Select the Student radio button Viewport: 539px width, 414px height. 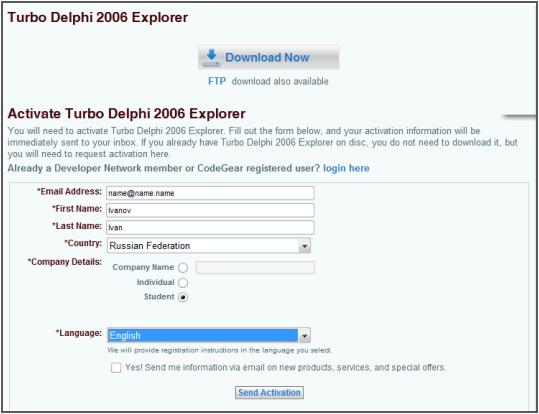coord(183,297)
